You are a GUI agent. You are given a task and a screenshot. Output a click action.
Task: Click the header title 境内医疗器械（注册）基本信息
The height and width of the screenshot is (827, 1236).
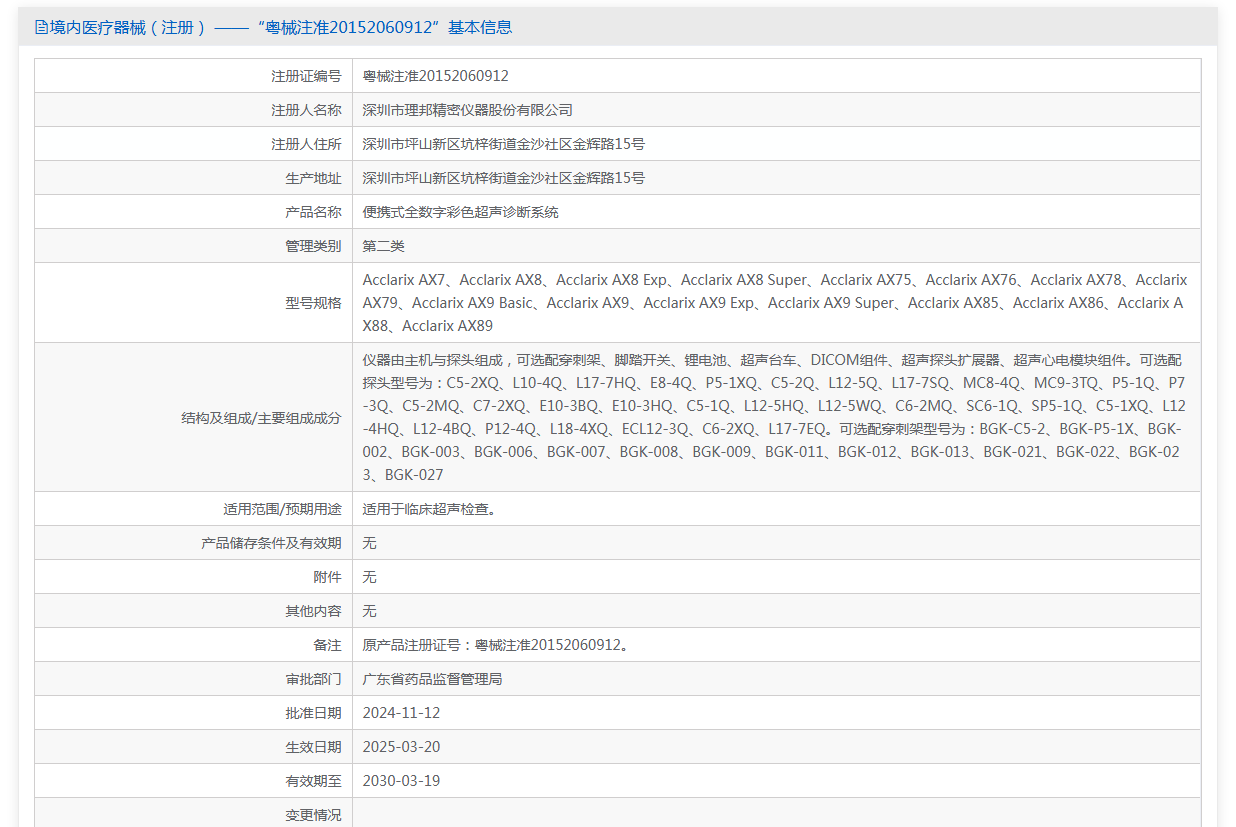281,27
